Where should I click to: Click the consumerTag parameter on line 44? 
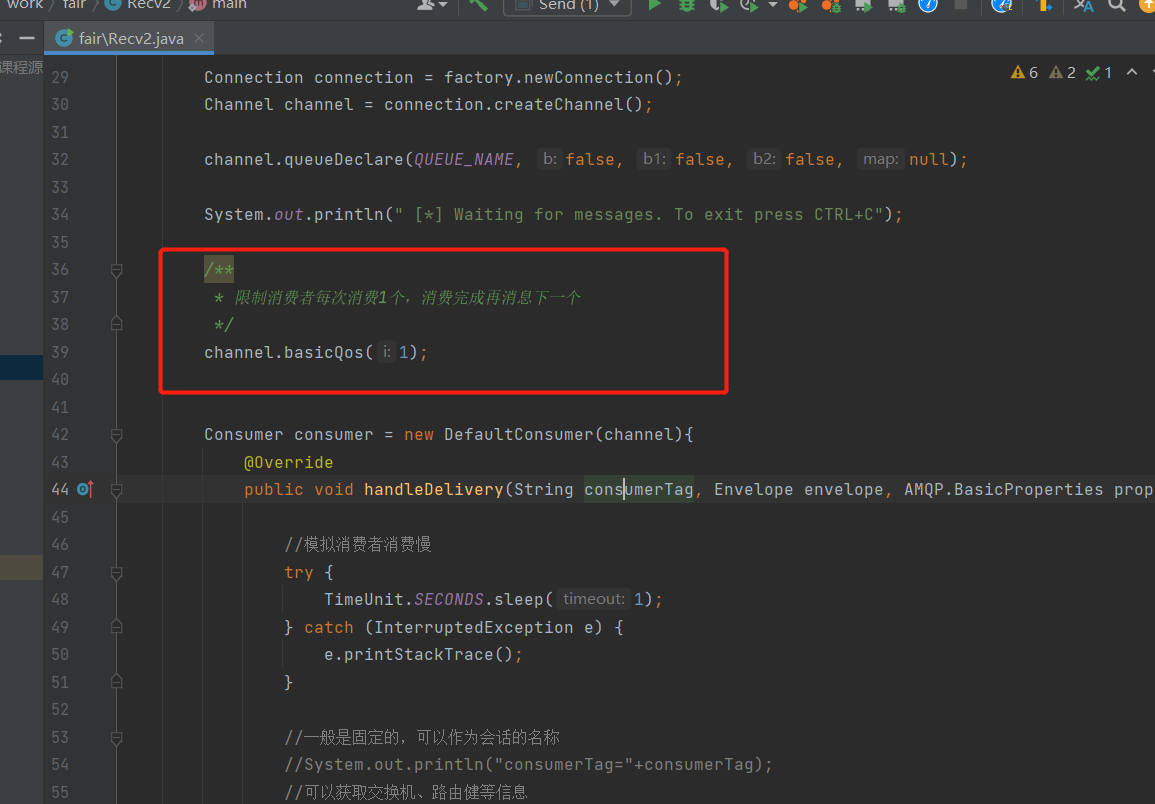pyautogui.click(x=639, y=489)
